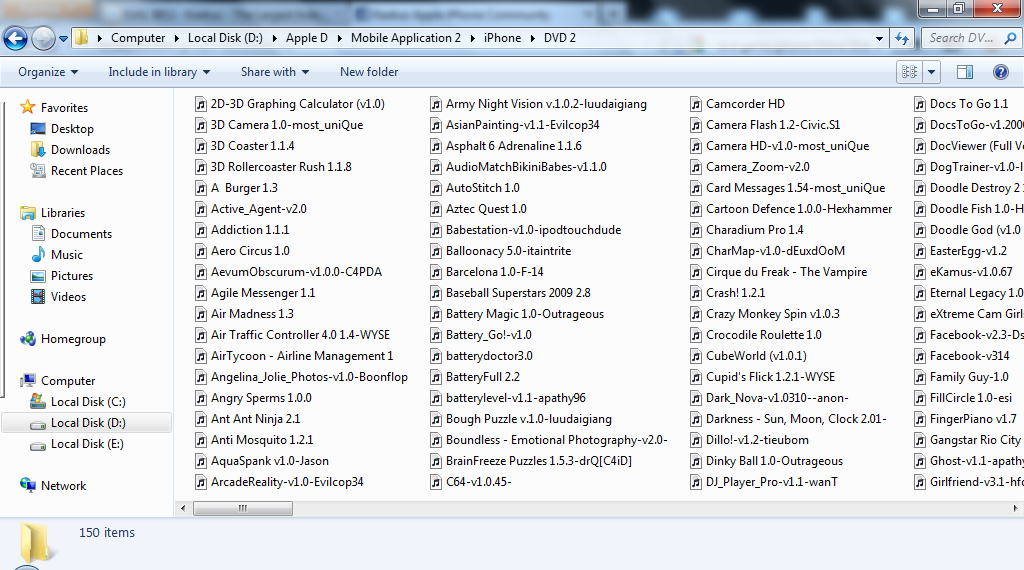Select the file icon for Aztec Quest 1.0
The image size is (1024, 570).
click(x=436, y=209)
